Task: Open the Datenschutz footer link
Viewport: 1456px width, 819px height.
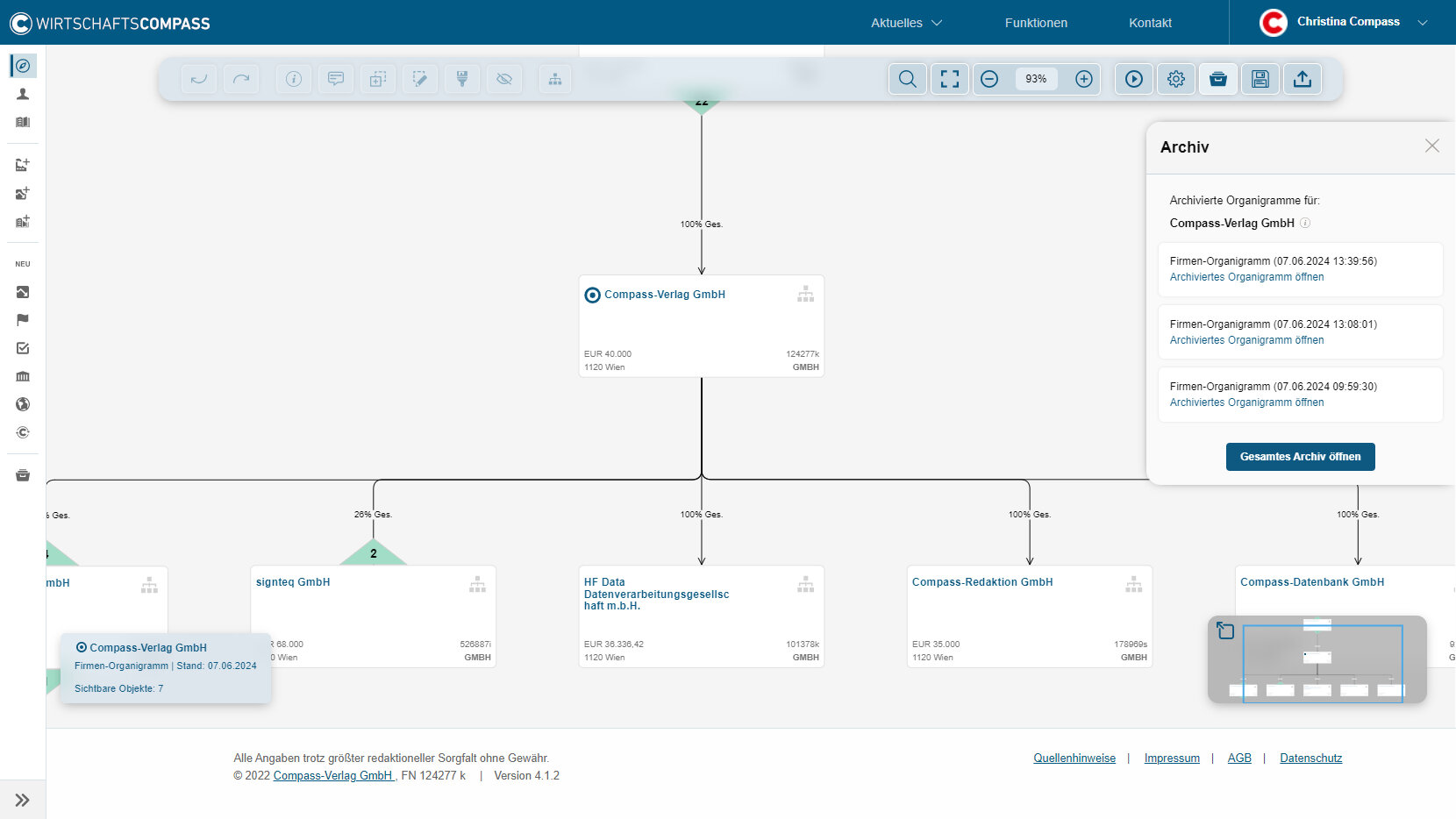Action: [1310, 758]
